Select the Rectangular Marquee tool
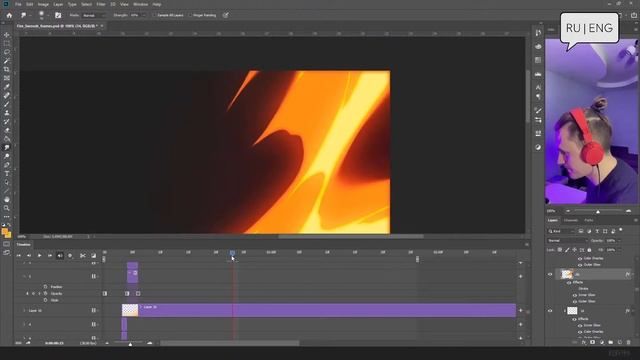The width and height of the screenshot is (640, 360). (7, 44)
